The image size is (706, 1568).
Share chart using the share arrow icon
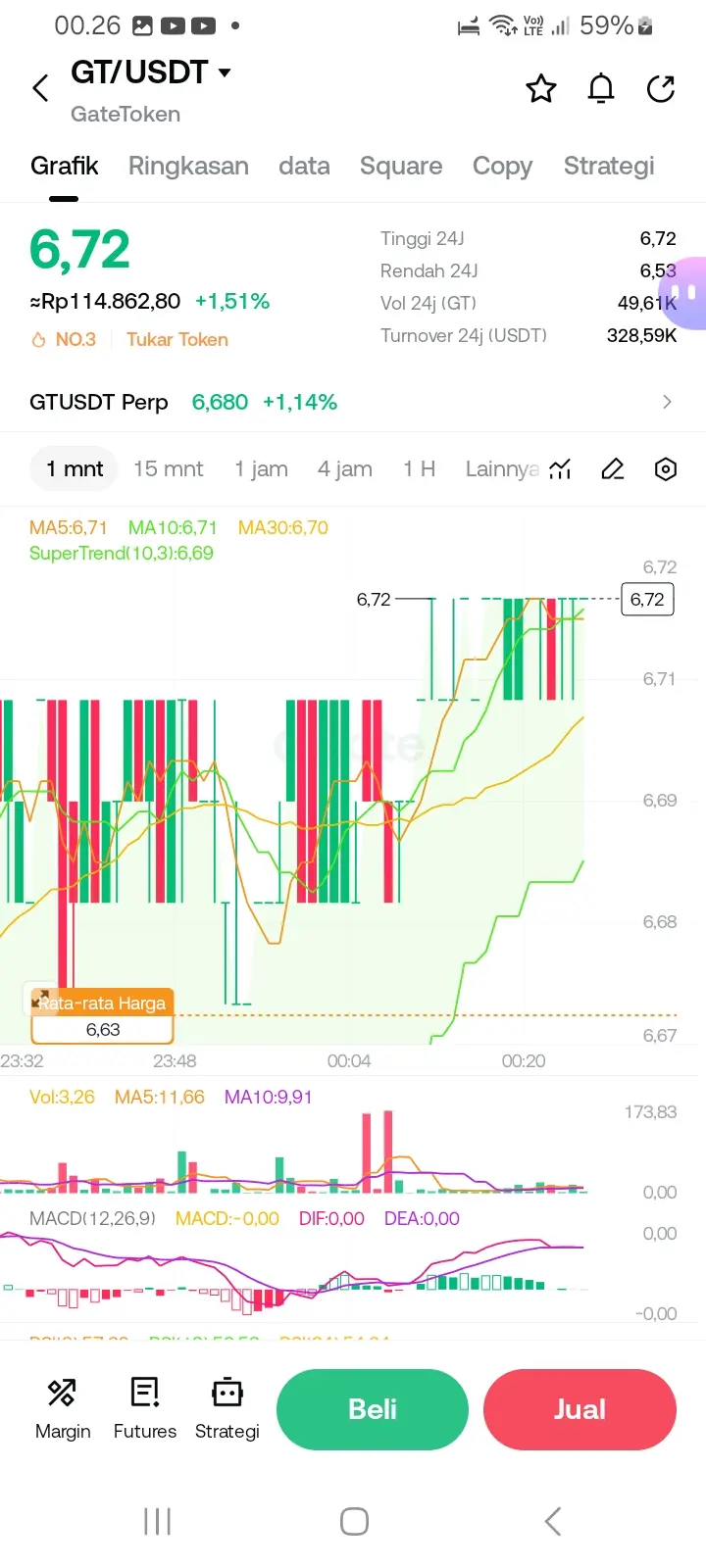coord(661,89)
